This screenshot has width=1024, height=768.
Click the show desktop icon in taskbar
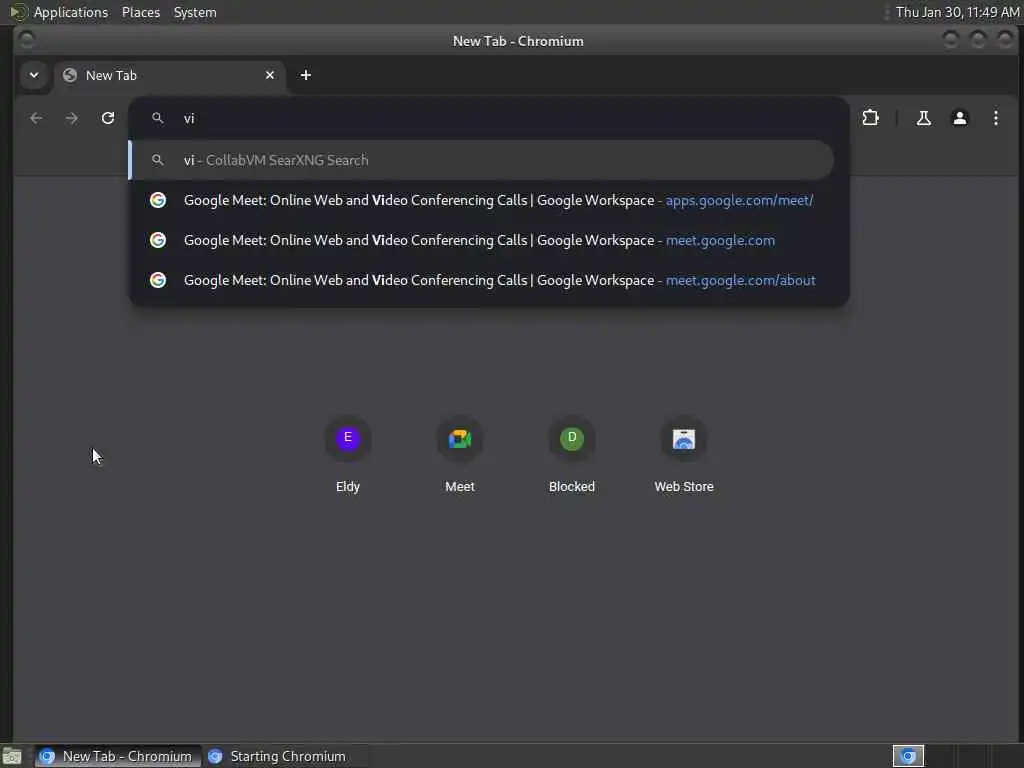[x=12, y=756]
